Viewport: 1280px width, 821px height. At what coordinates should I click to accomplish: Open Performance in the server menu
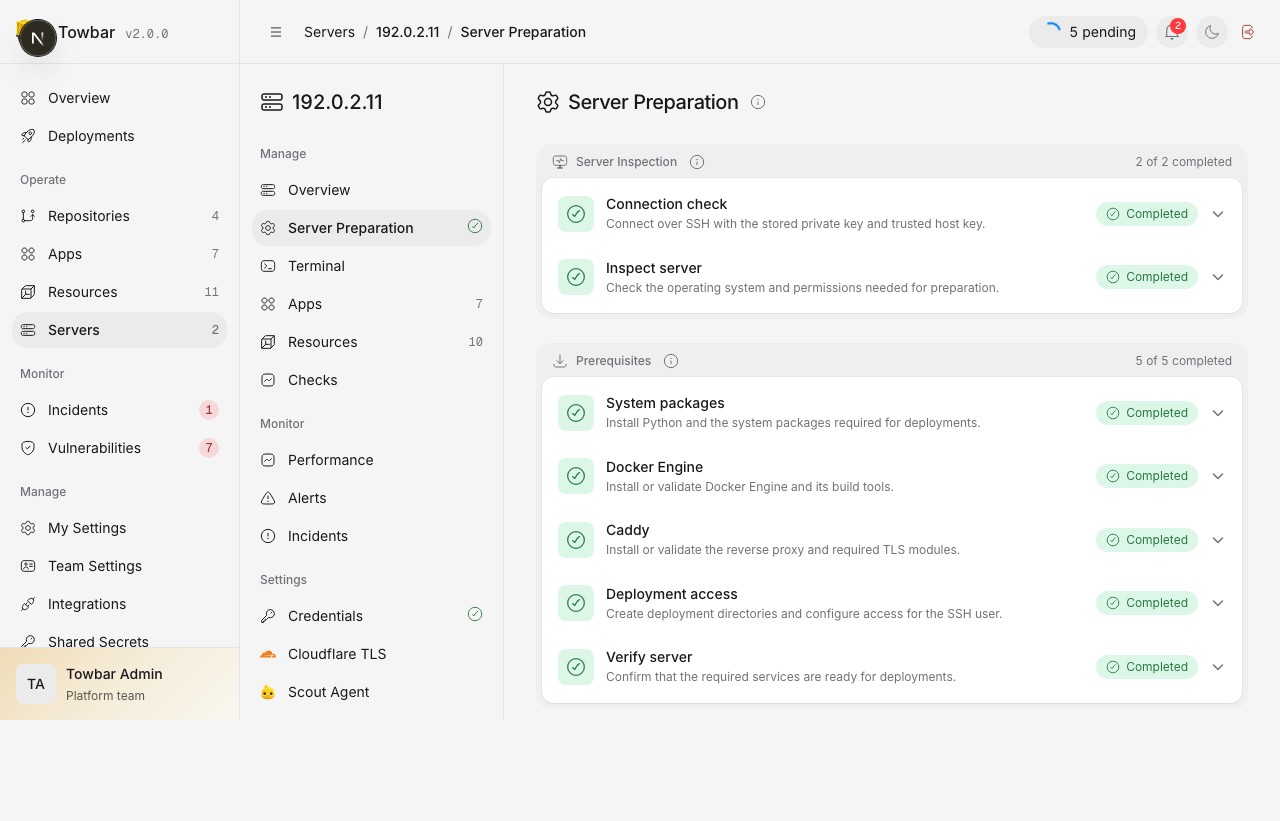pos(371,460)
